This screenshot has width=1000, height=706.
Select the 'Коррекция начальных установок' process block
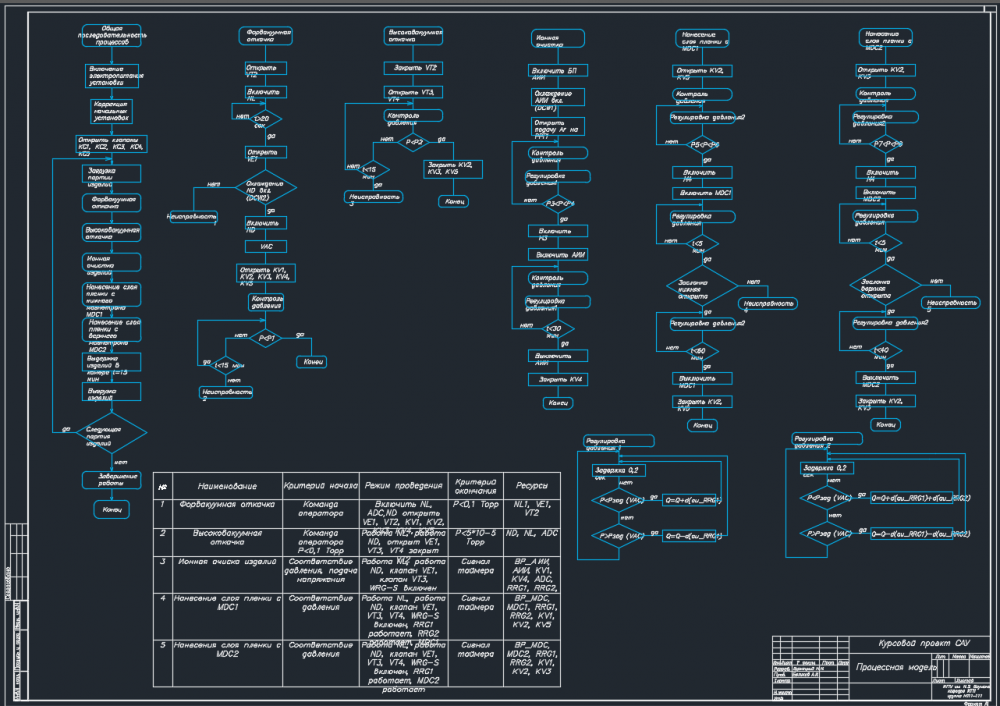(112, 111)
